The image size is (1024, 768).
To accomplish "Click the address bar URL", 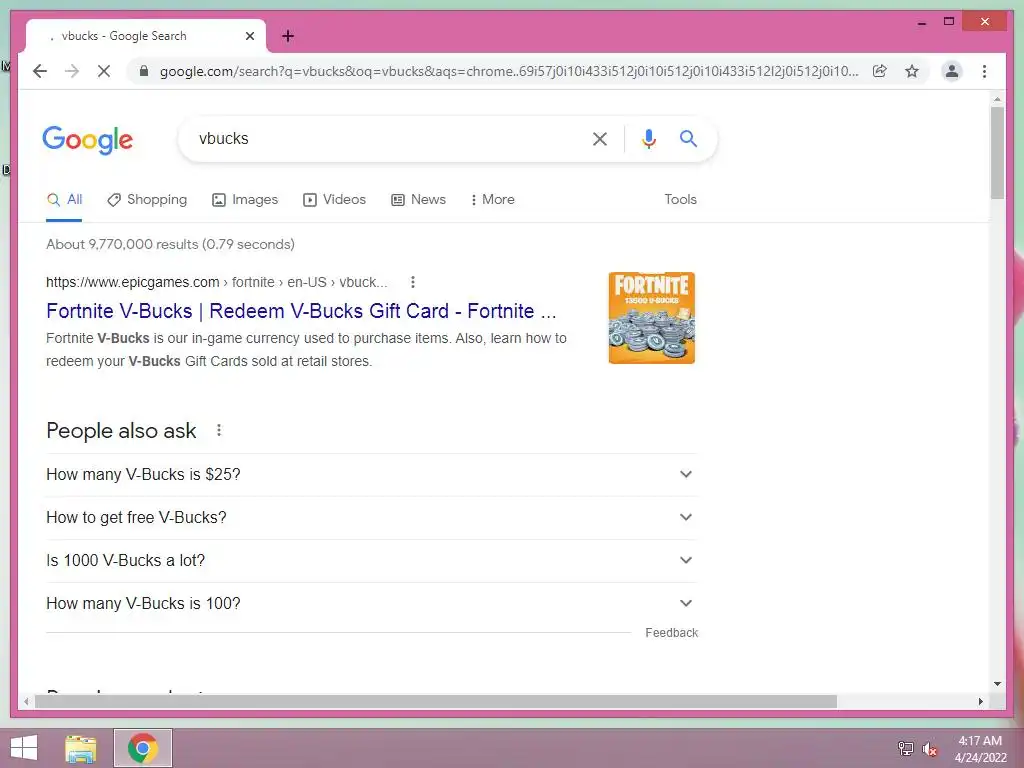I will tap(509, 71).
